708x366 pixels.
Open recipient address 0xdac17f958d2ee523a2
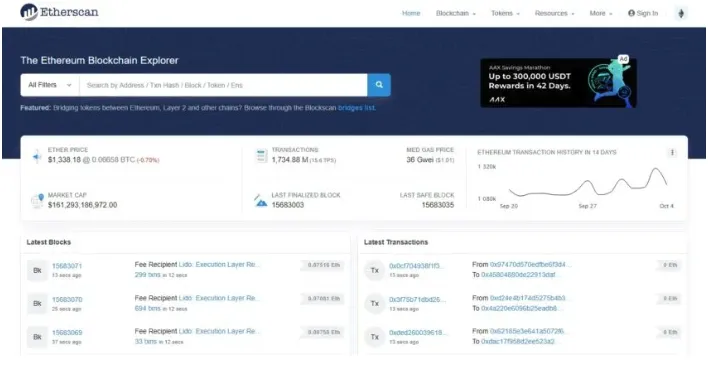click(x=521, y=342)
